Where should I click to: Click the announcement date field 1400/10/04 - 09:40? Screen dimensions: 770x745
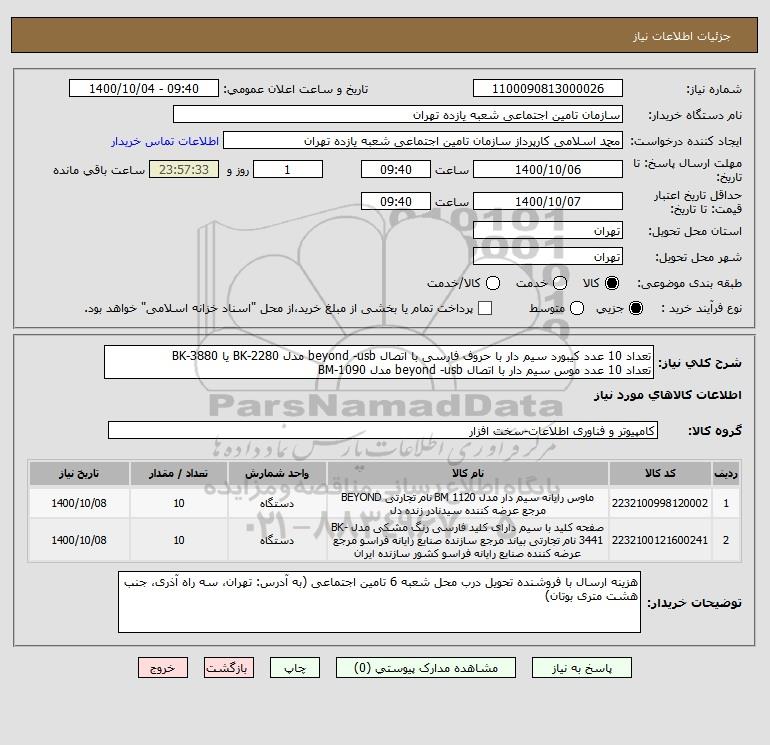coord(144,88)
